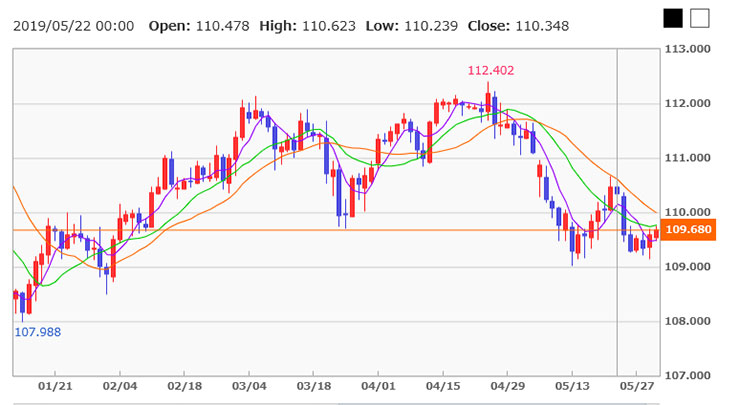Image resolution: width=740 pixels, height=405 pixels.
Task: Click the 04/01 date axis label
Action: click(x=378, y=386)
